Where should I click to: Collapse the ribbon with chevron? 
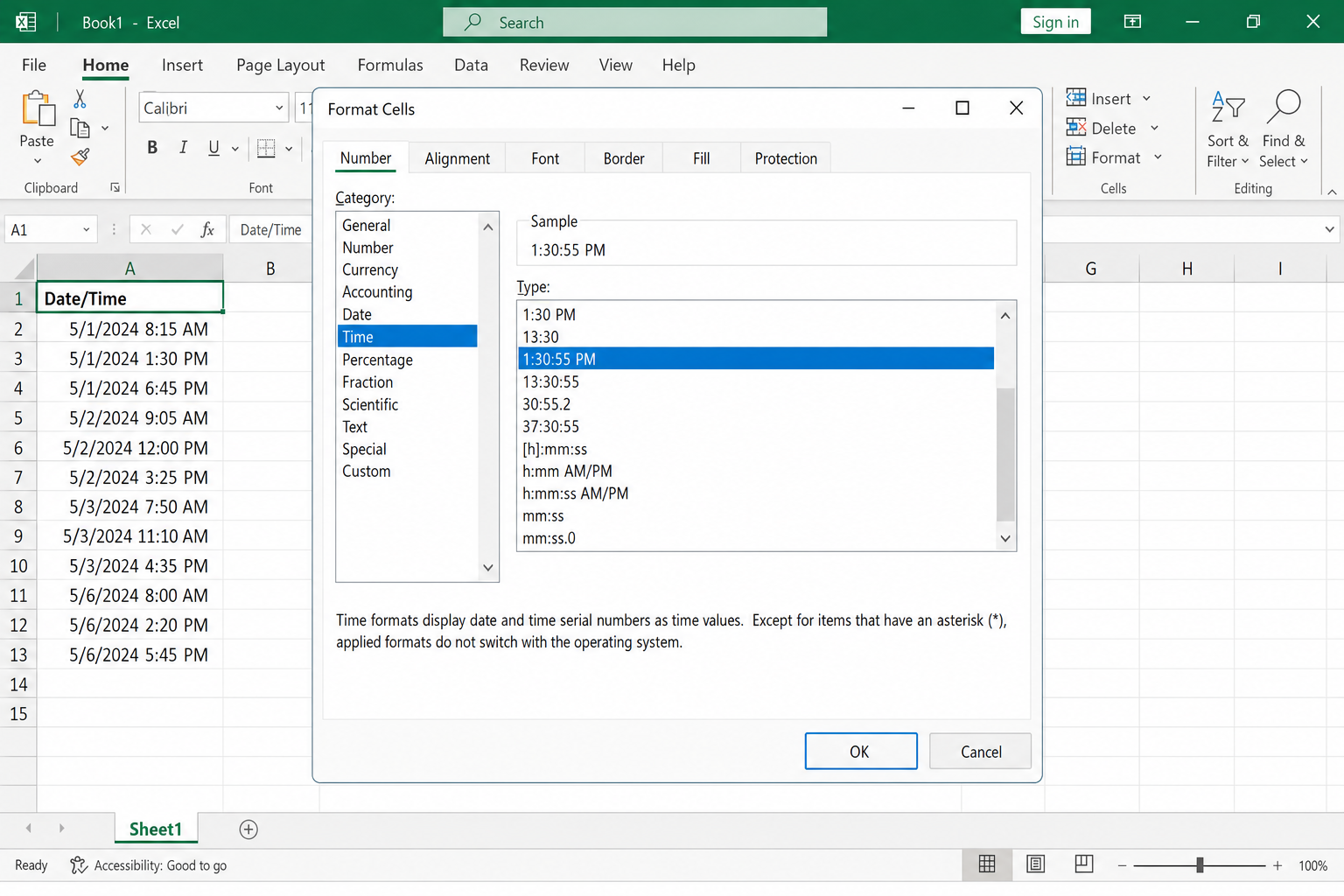click(x=1332, y=192)
